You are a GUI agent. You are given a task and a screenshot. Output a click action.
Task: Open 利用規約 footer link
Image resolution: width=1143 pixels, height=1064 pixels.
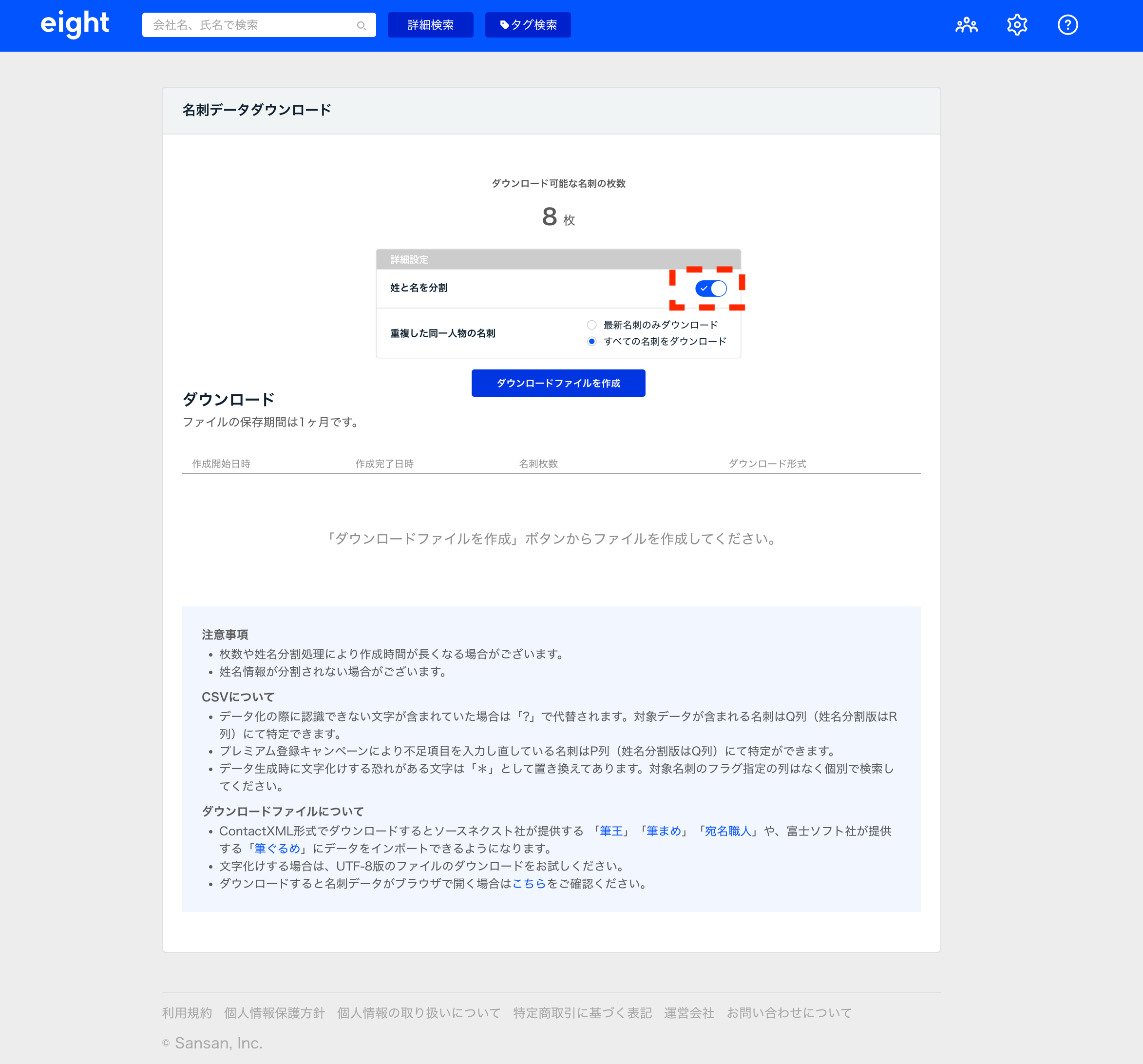(187, 1013)
